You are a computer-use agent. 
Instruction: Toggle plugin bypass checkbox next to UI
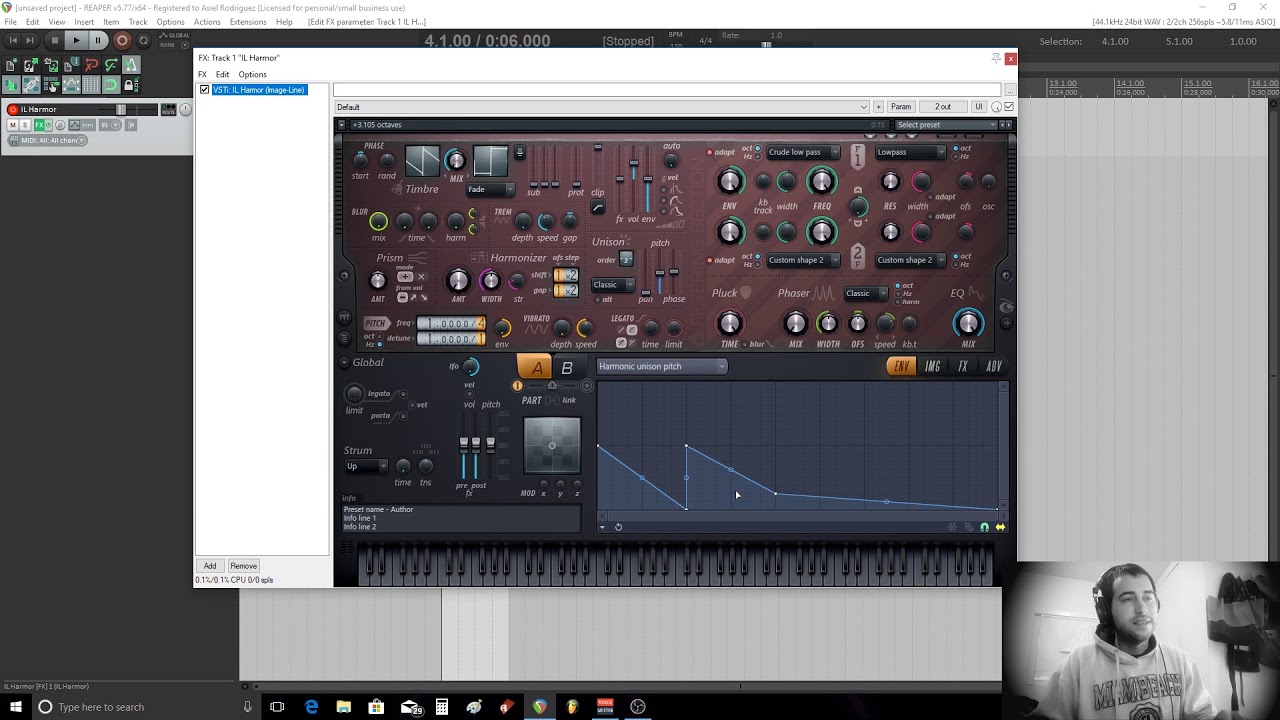1009,107
